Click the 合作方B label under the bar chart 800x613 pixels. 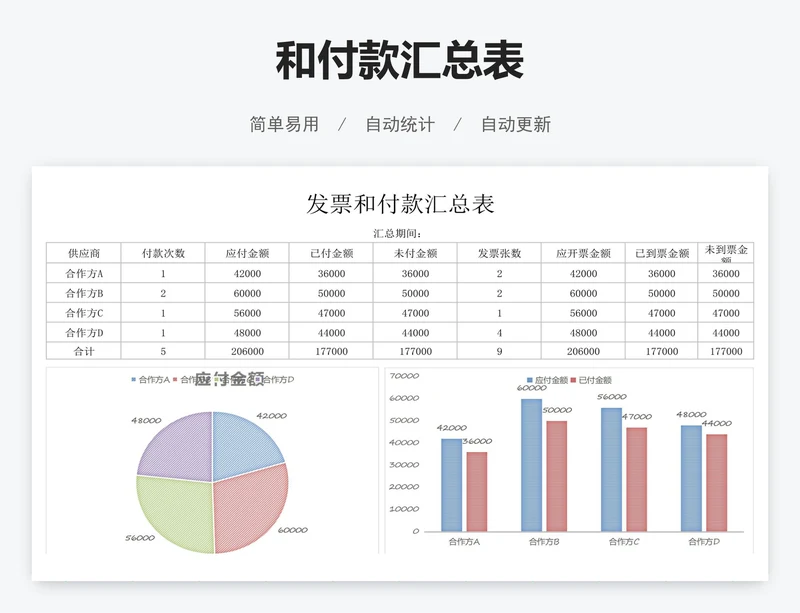coord(544,542)
